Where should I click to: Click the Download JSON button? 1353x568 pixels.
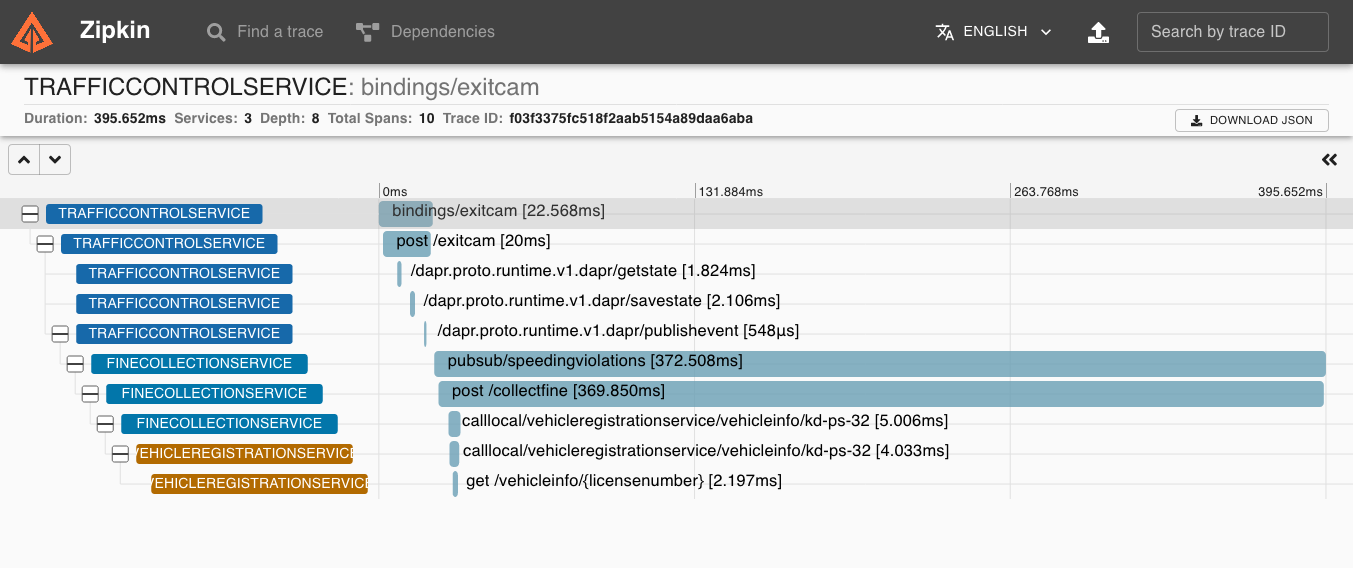point(1251,121)
